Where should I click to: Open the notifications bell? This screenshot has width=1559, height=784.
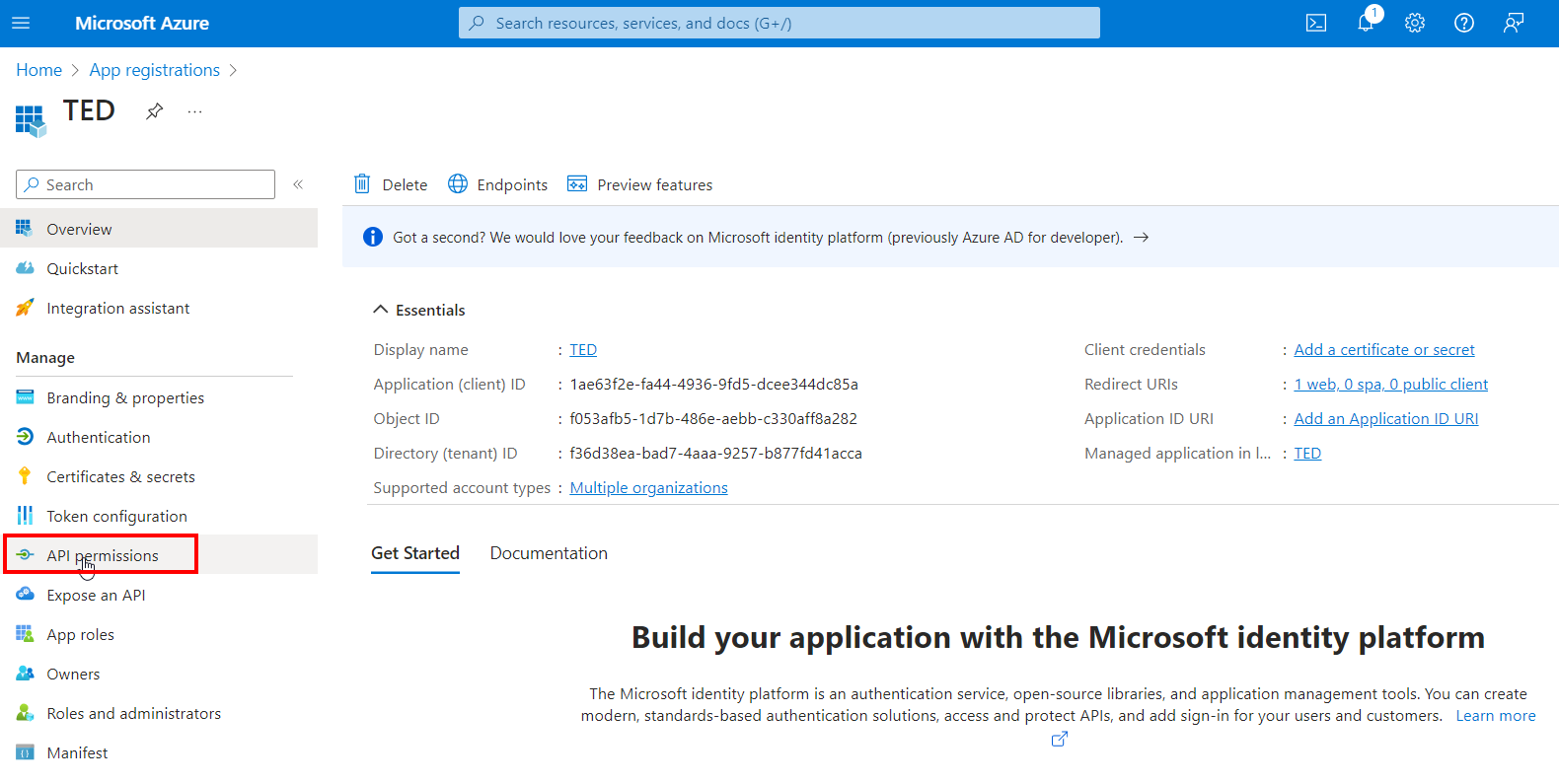point(1367,22)
